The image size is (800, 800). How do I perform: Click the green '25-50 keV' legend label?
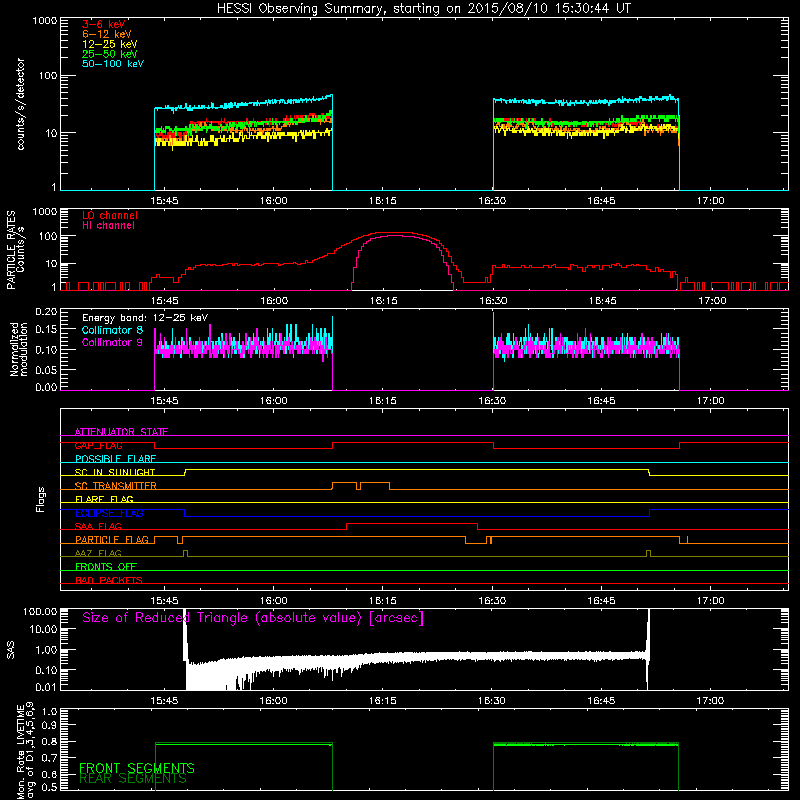pyautogui.click(x=110, y=54)
